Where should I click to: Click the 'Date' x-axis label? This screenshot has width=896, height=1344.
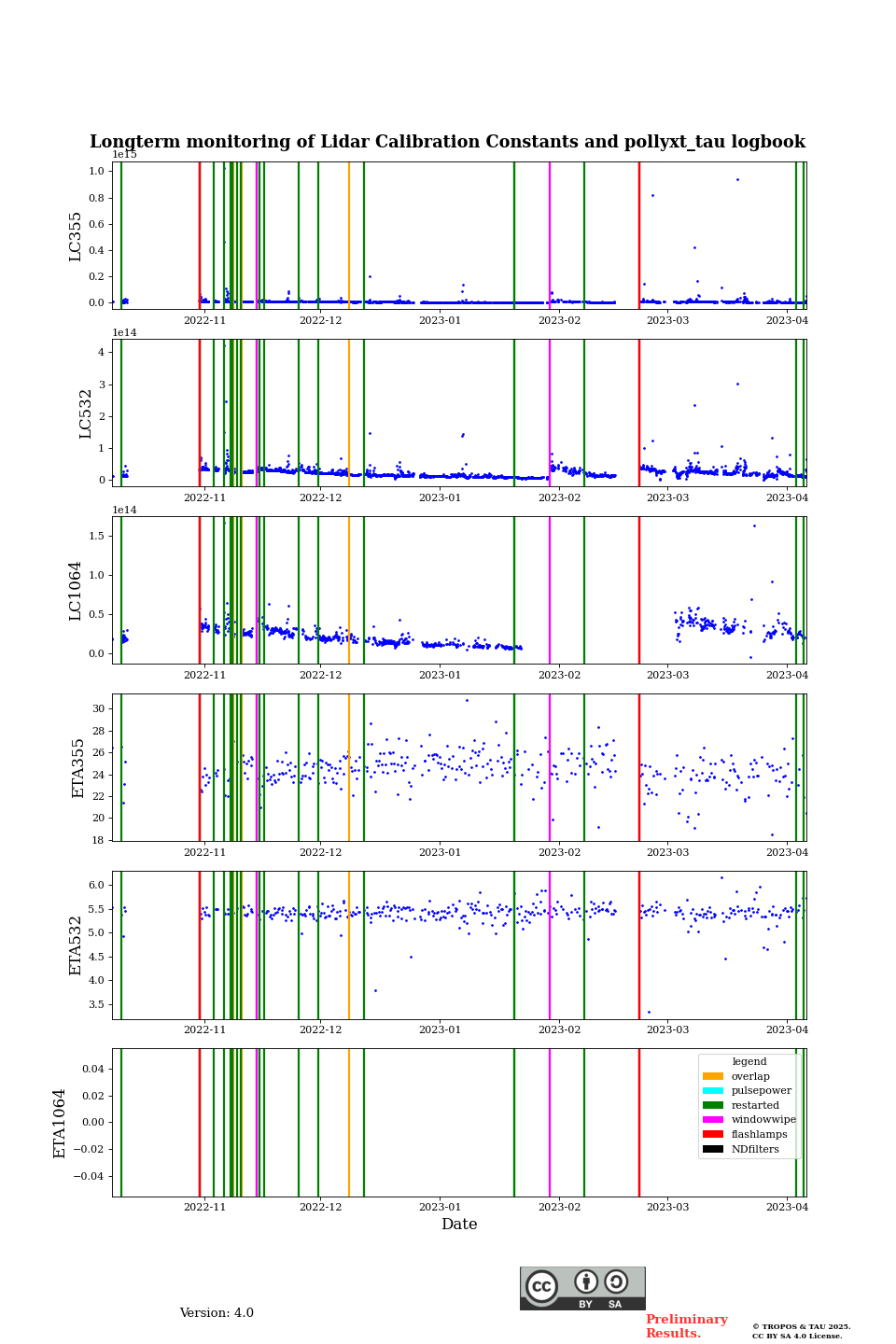click(459, 1224)
